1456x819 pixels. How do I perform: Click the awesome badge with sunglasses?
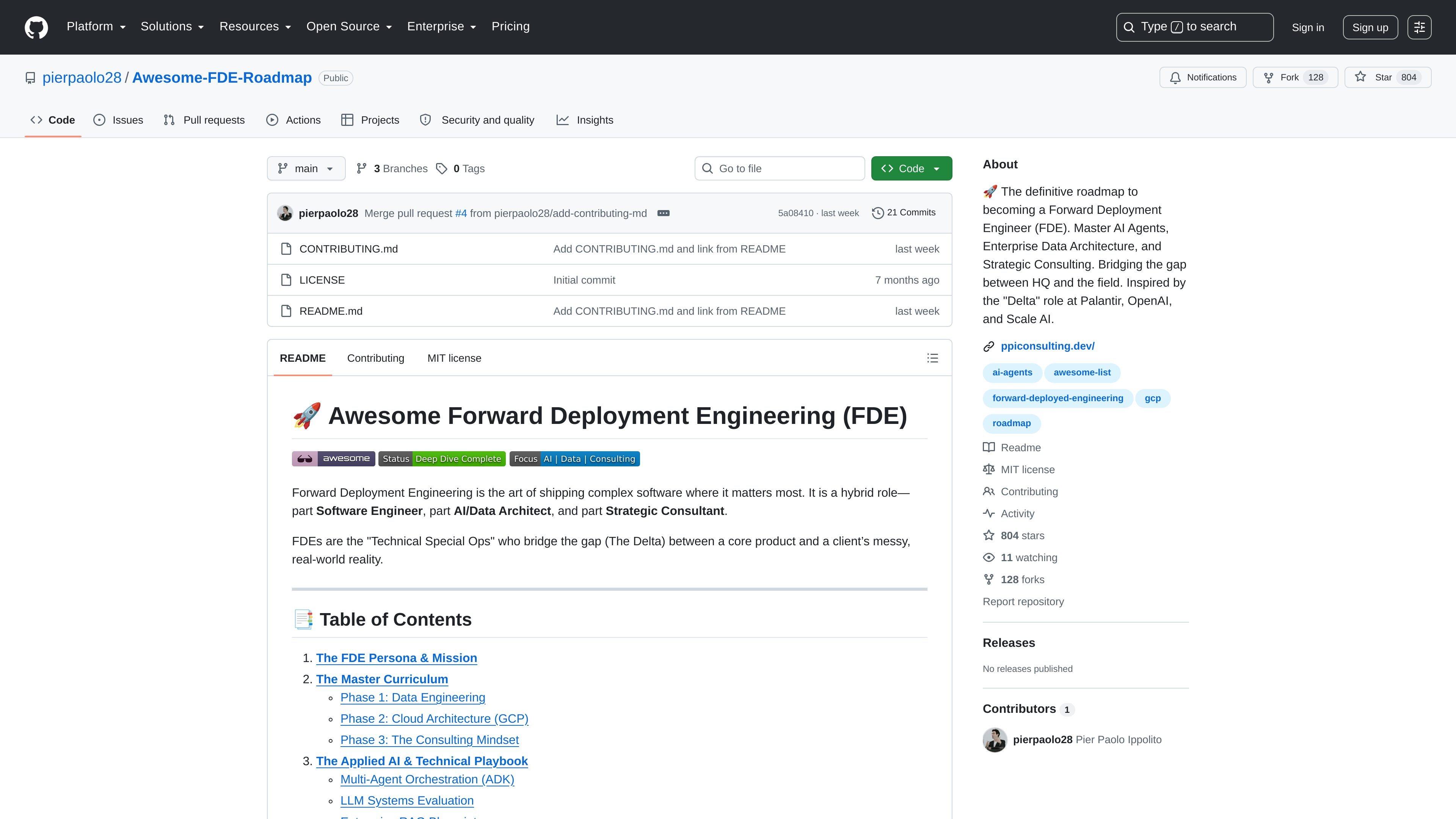click(334, 459)
